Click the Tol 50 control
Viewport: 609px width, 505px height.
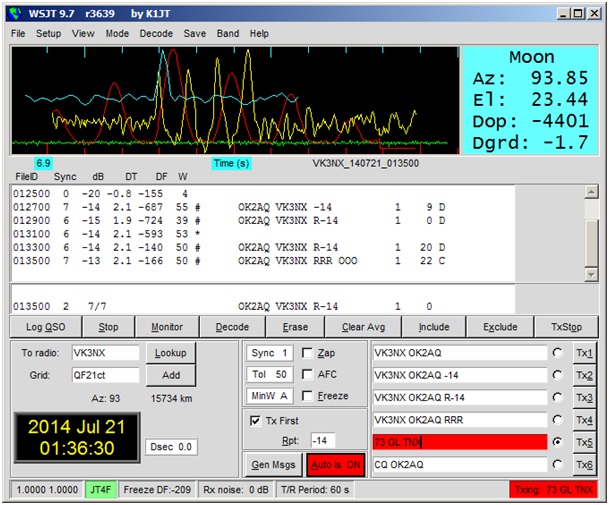point(269,374)
